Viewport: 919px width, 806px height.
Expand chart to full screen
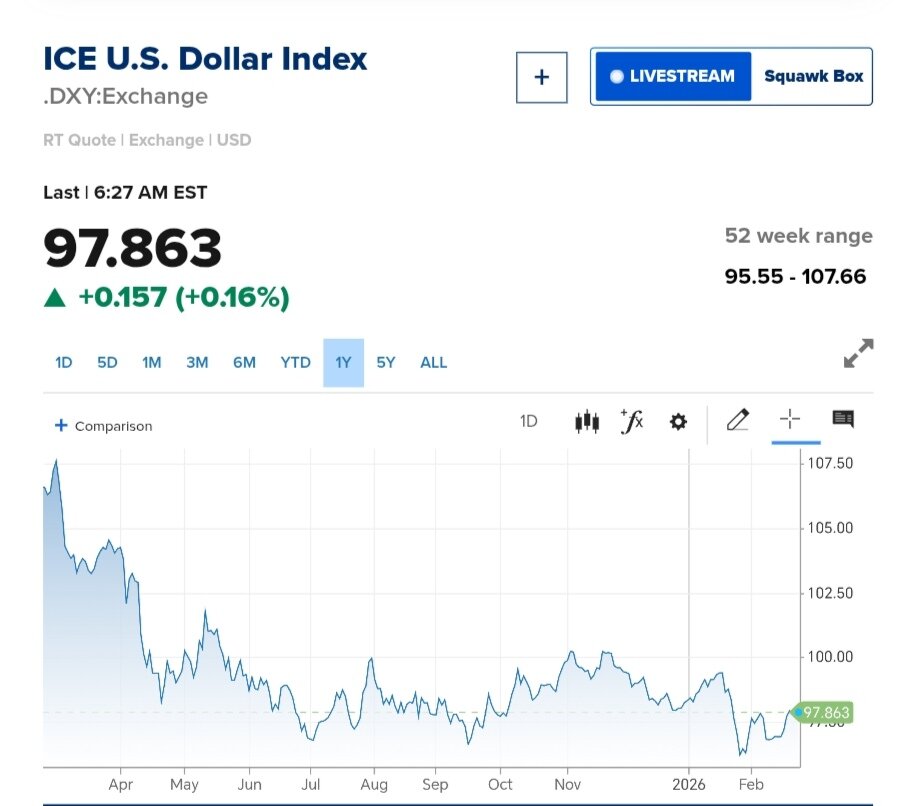(x=858, y=353)
